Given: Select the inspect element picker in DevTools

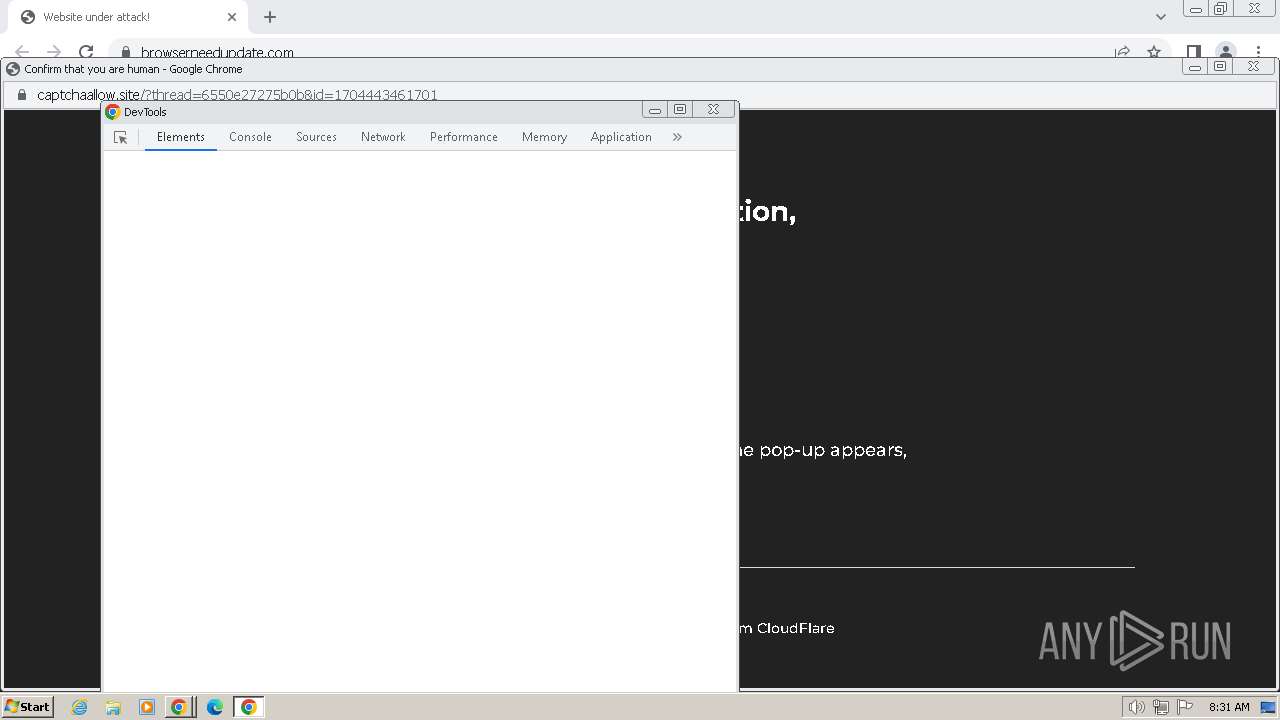Looking at the screenshot, I should [x=121, y=138].
